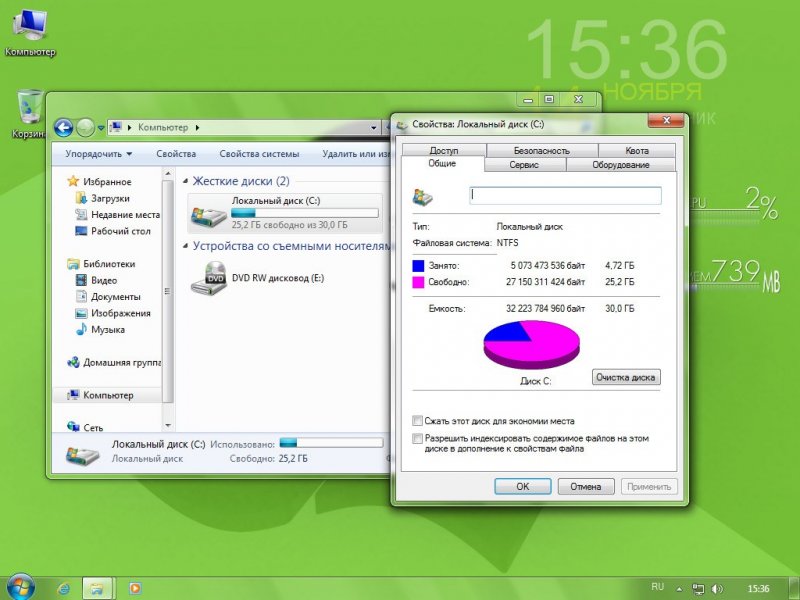Click Отмена in properties dialog

[x=586, y=486]
